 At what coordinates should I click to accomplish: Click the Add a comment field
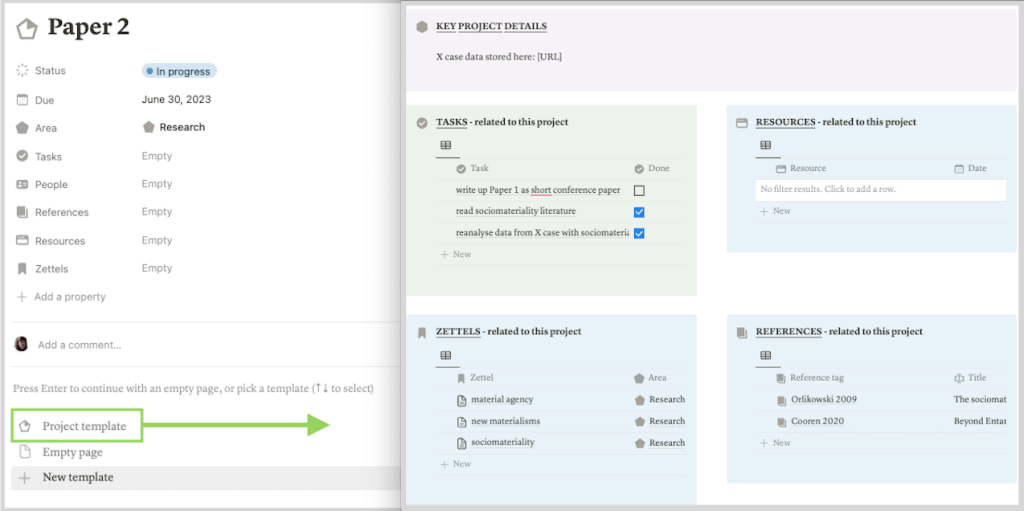tap(80, 345)
